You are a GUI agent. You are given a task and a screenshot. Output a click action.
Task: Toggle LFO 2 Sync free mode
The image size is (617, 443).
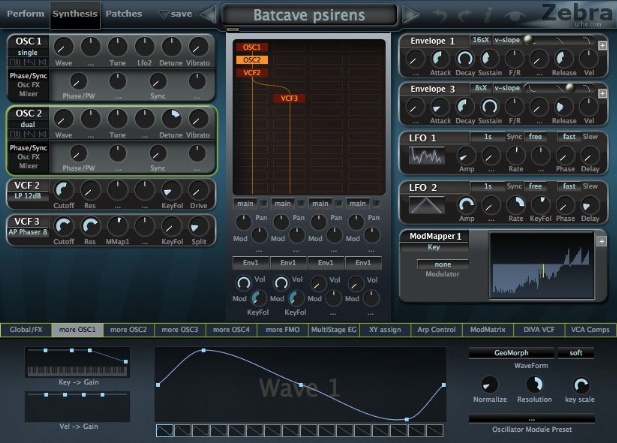pyautogui.click(x=535, y=186)
